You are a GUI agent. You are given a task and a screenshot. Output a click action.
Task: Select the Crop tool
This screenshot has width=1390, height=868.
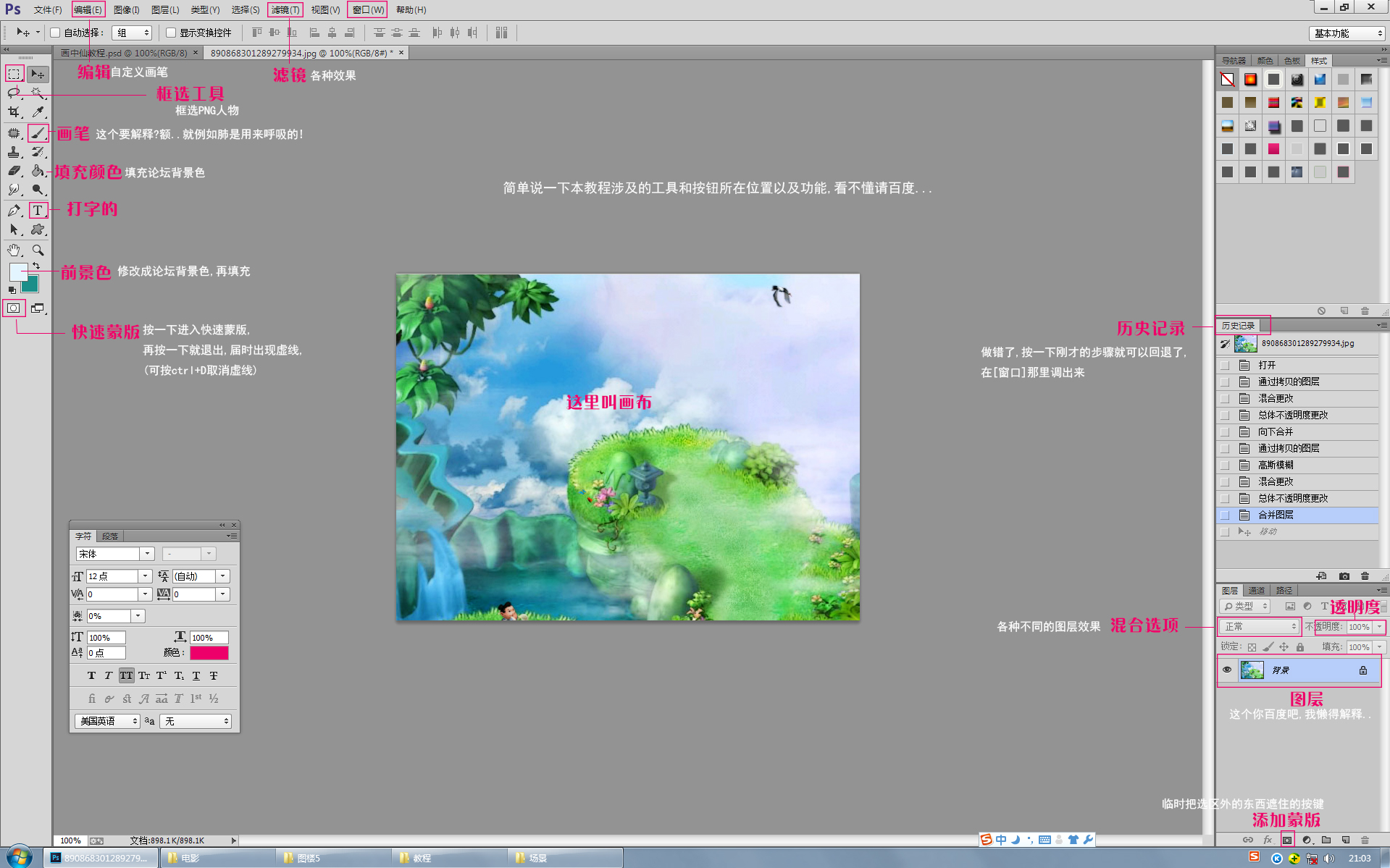[x=14, y=112]
